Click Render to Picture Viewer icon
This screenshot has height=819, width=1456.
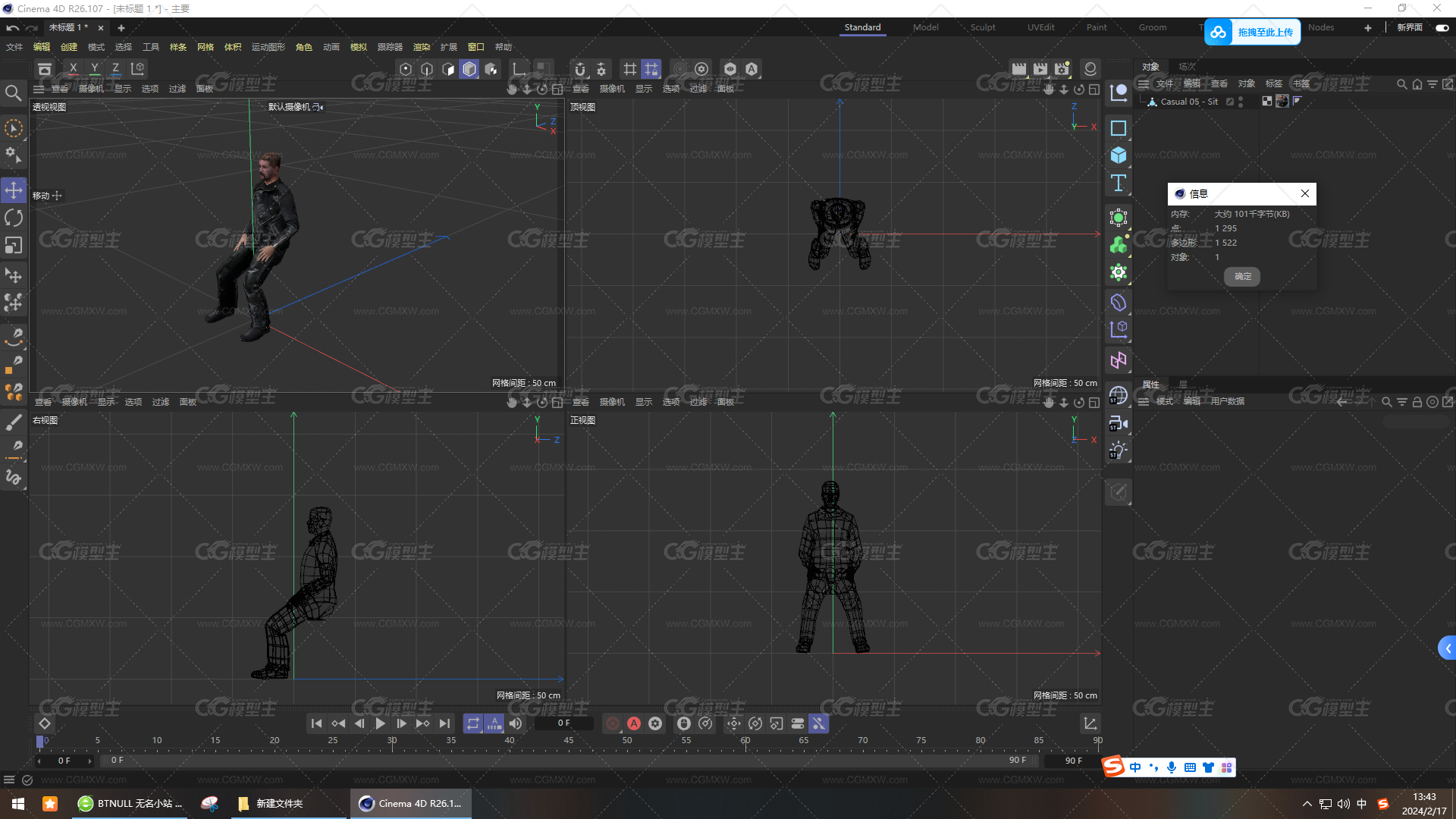pos(1040,69)
